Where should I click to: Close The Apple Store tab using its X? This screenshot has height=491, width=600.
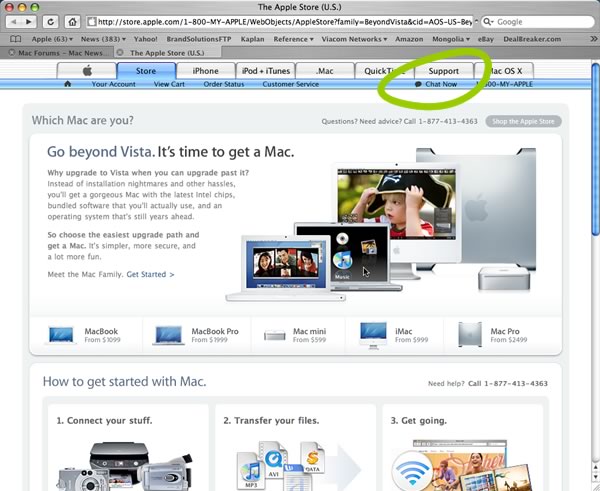tap(120, 52)
